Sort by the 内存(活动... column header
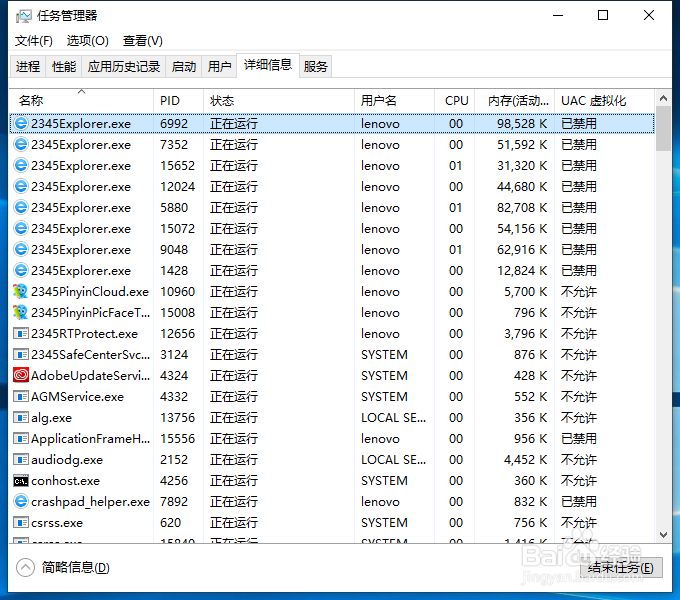680x600 pixels. point(515,101)
